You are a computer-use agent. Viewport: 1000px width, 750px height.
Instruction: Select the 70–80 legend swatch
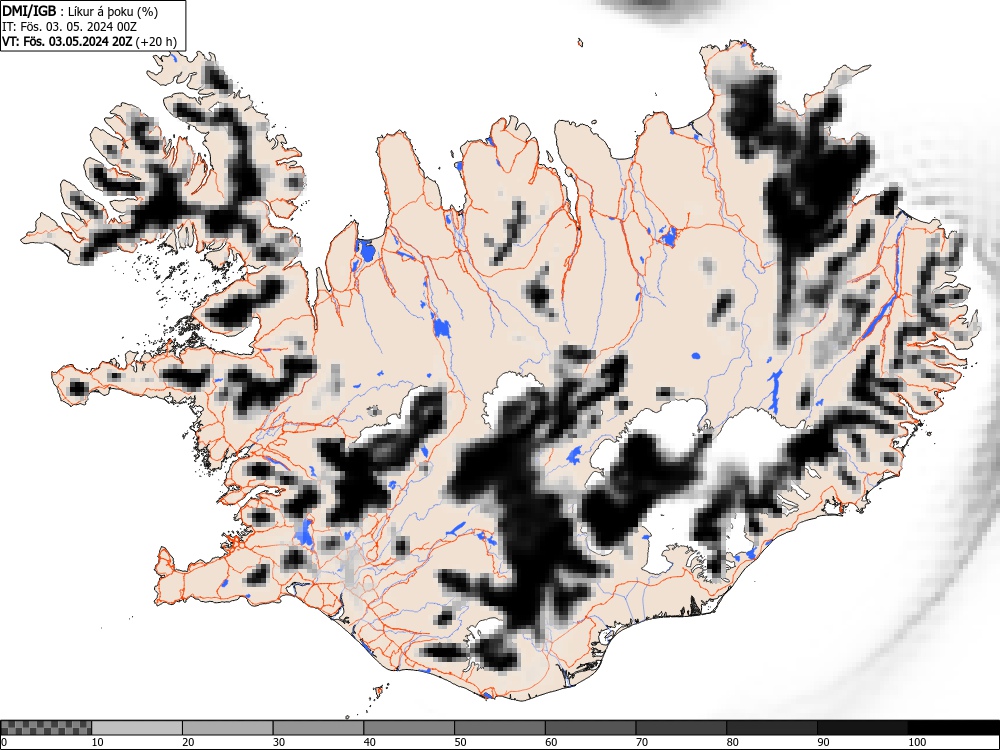coord(680,728)
